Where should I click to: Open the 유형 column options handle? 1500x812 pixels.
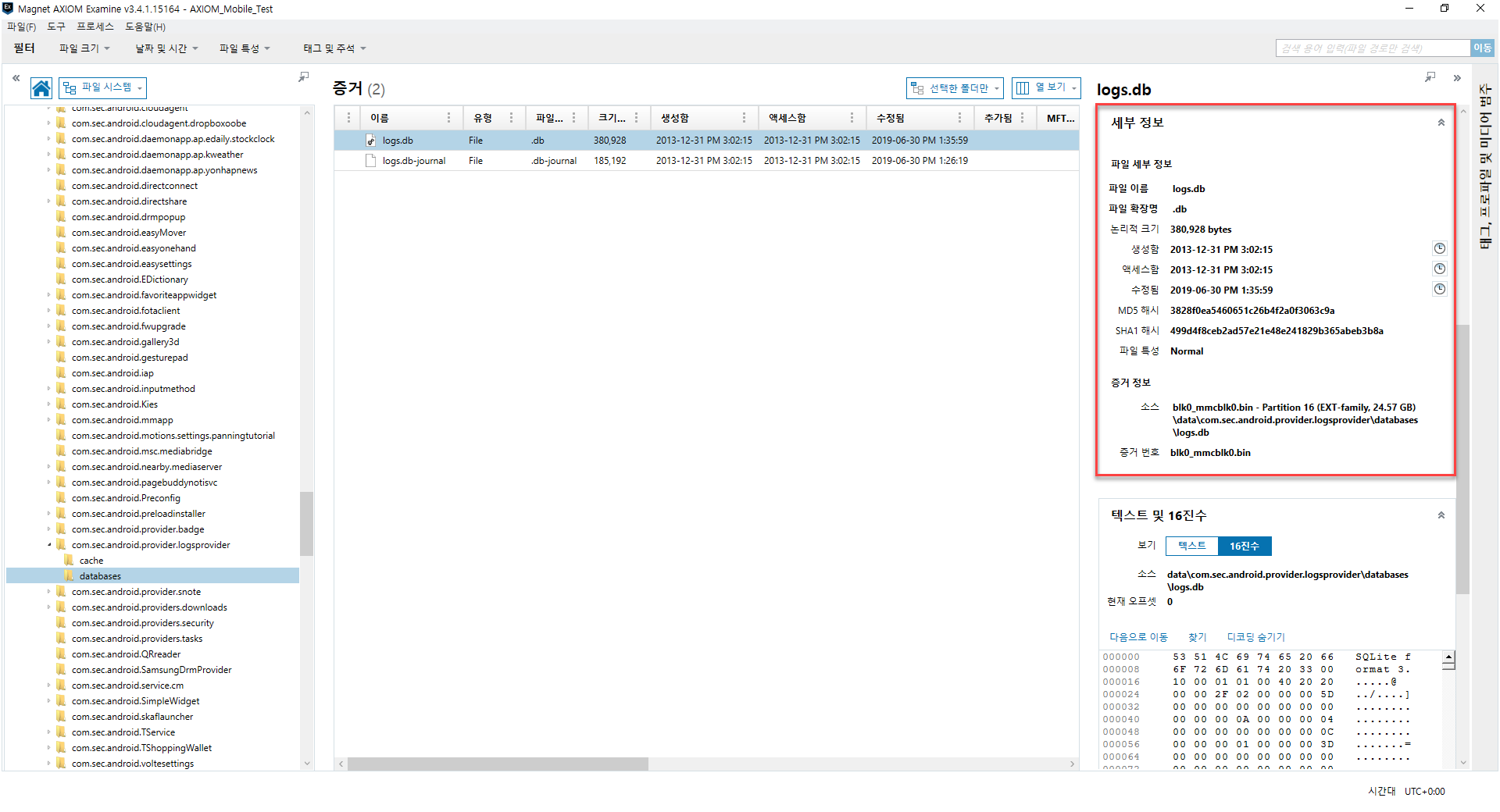click(511, 118)
